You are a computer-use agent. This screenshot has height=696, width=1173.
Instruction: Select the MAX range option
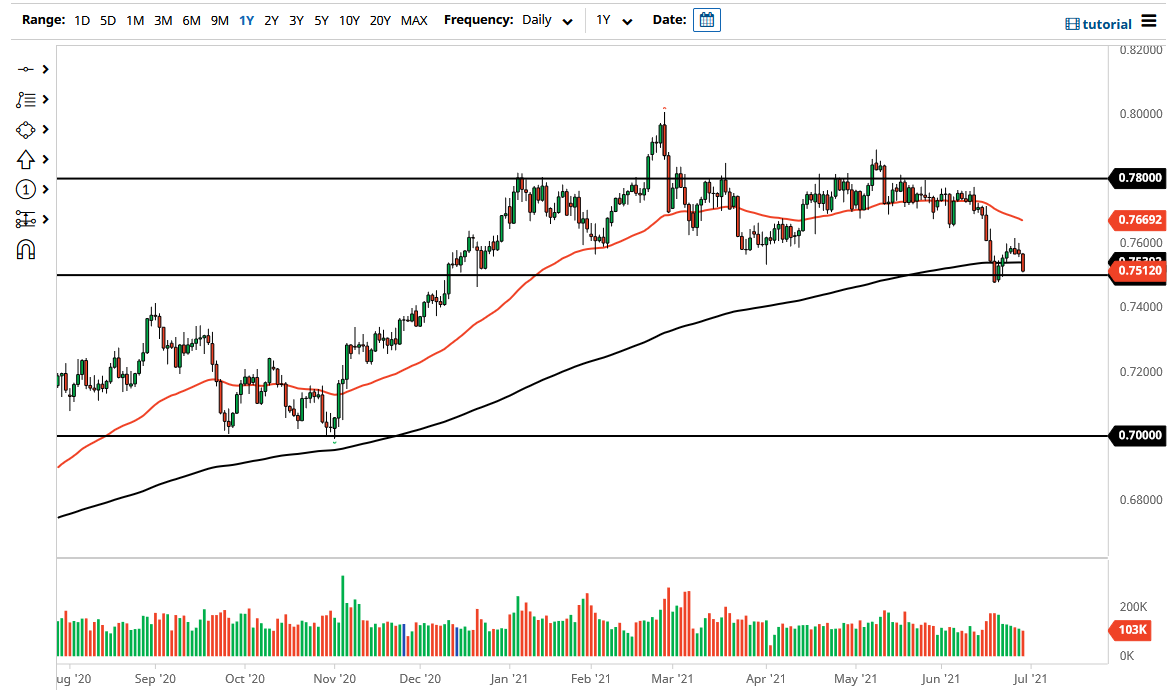pyautogui.click(x=414, y=19)
